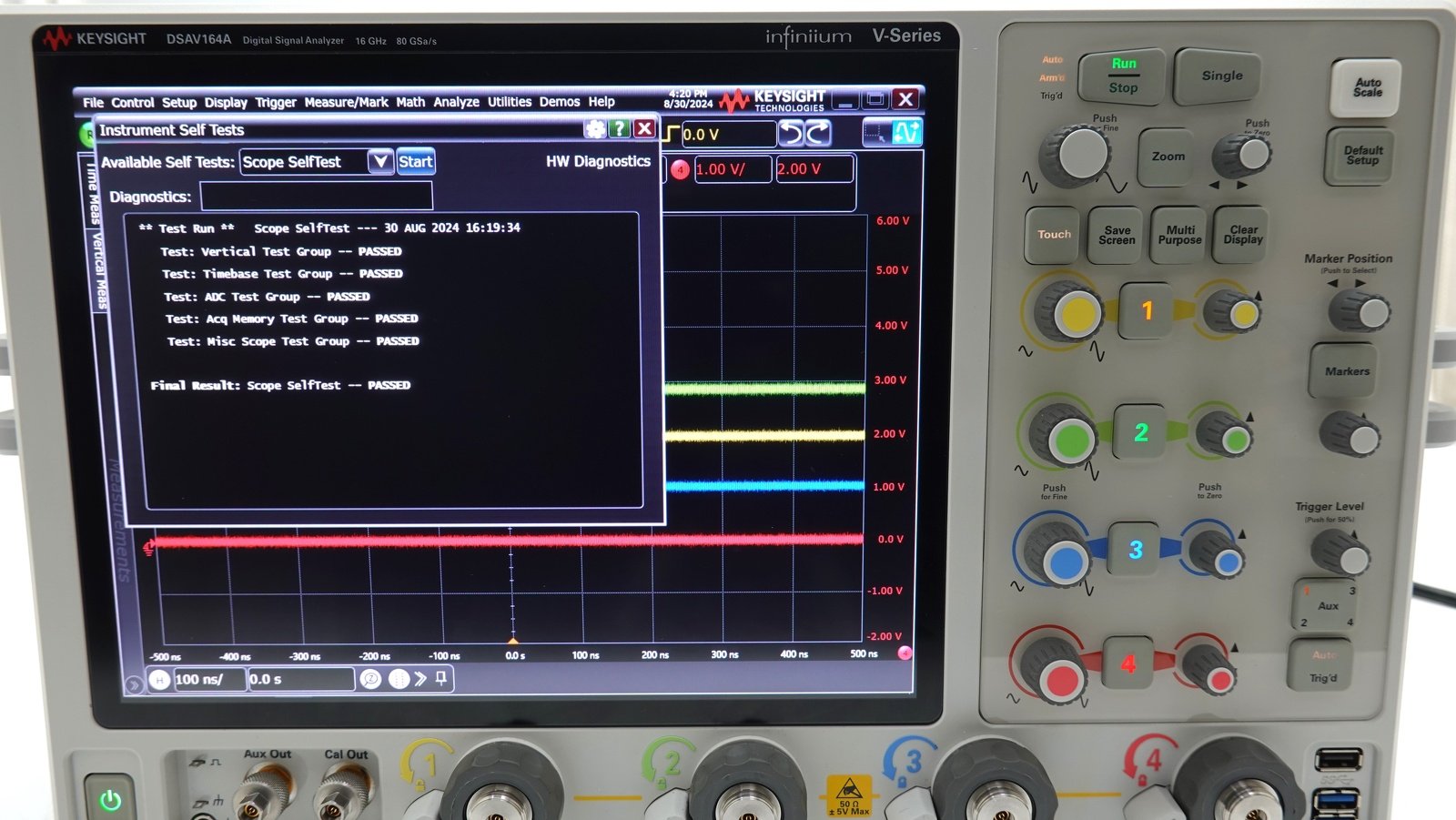
Task: Click the 100 ns/ timebase scale field
Action: [209, 679]
